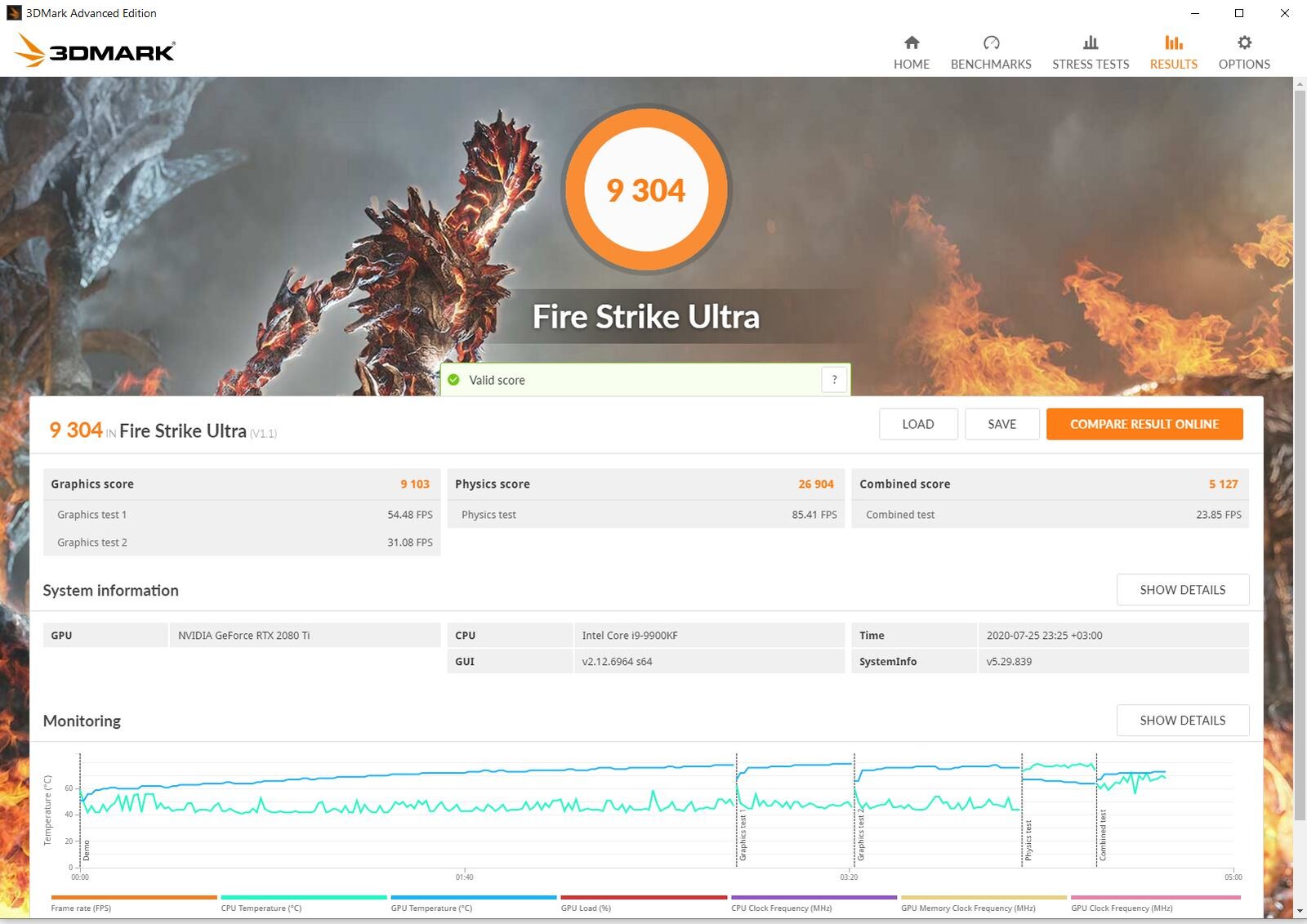The height and width of the screenshot is (924, 1307).
Task: Click Graphics score value 9 103
Action: pyautogui.click(x=414, y=484)
